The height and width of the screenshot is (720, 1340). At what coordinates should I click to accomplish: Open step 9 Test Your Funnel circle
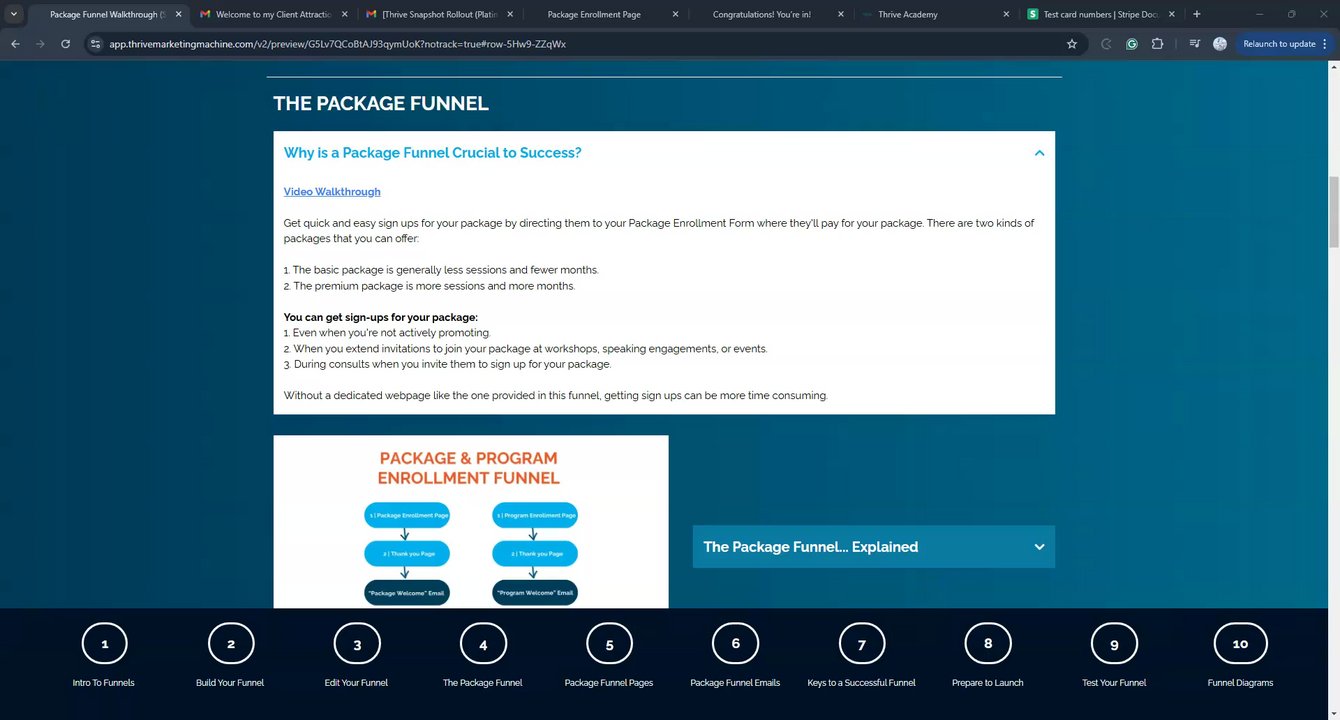coord(1114,644)
